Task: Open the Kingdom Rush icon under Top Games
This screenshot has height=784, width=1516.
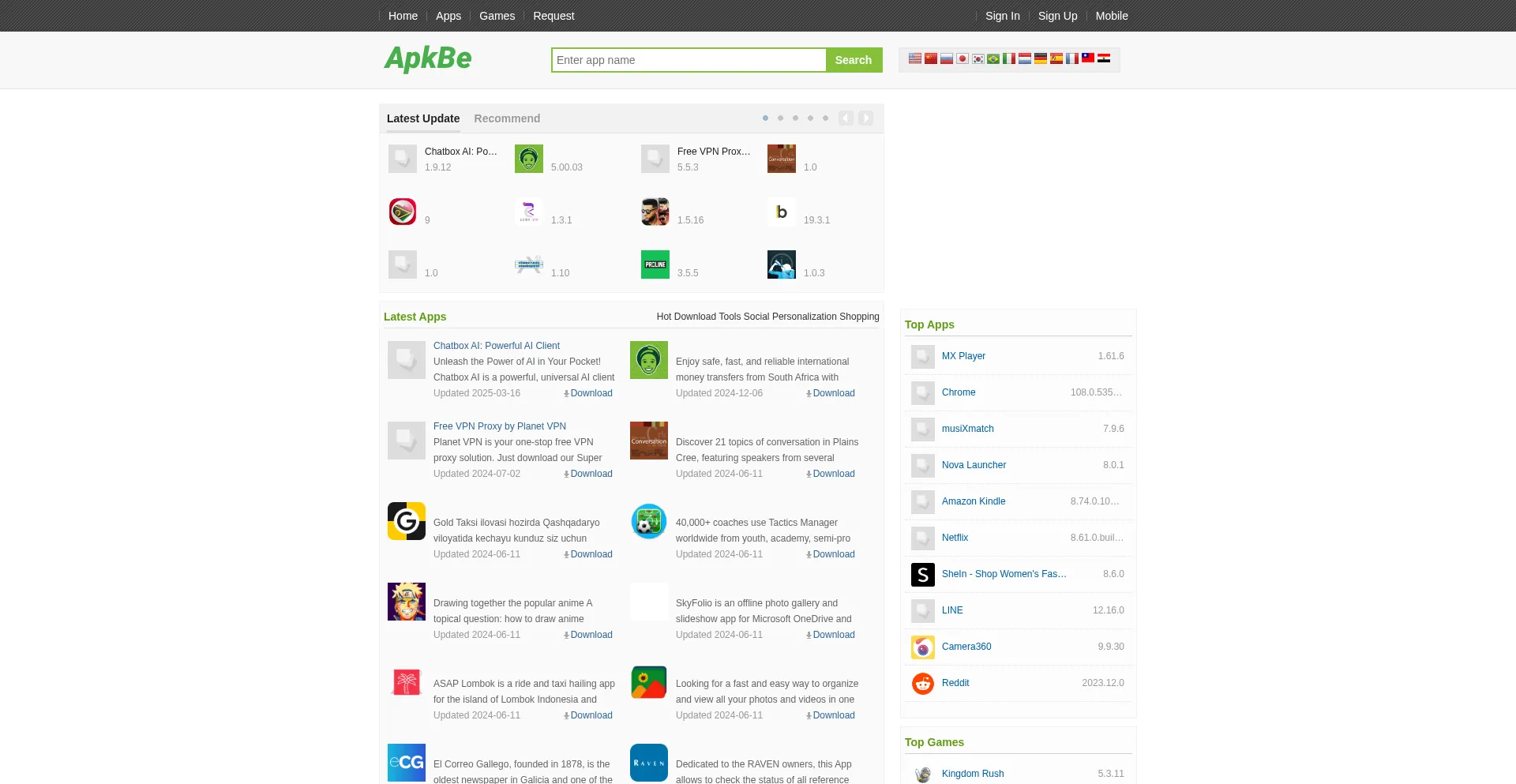Action: (x=921, y=774)
